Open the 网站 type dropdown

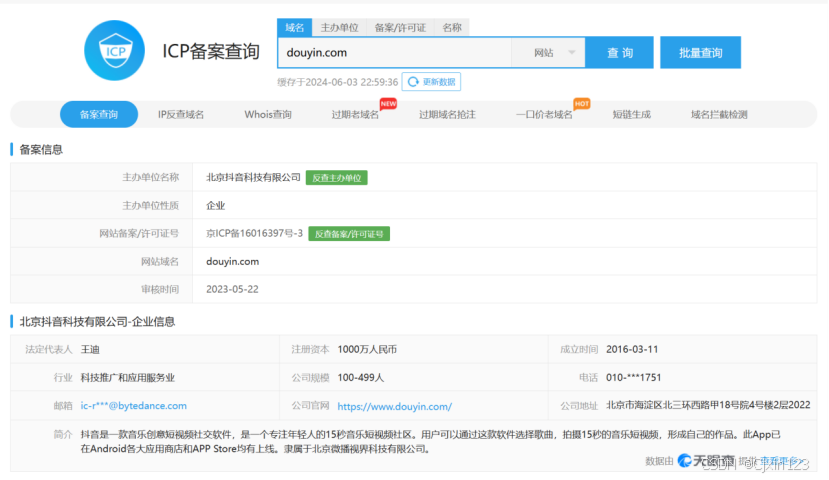click(549, 53)
